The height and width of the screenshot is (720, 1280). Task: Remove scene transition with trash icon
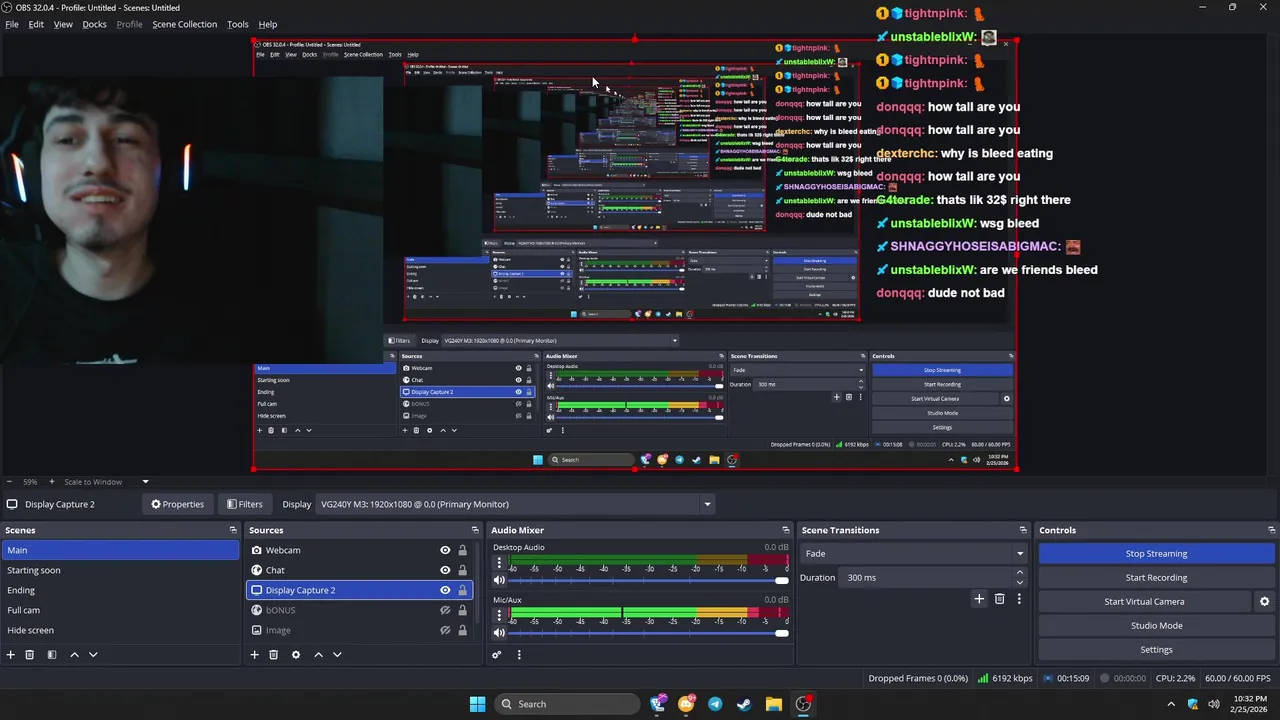pos(999,598)
